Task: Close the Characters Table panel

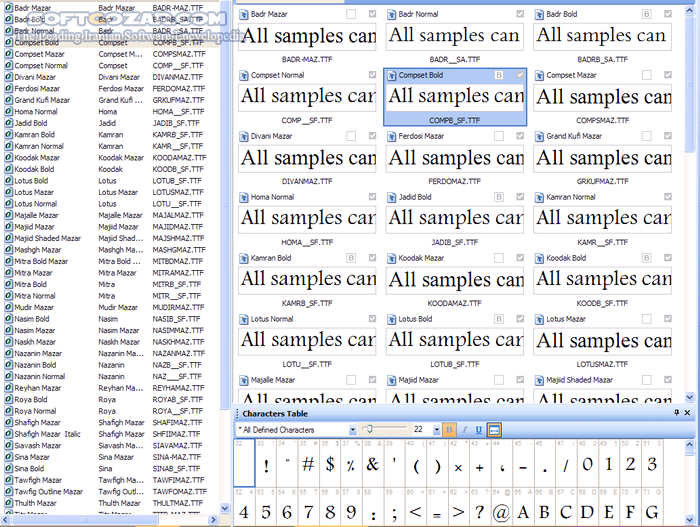Action: (687, 413)
